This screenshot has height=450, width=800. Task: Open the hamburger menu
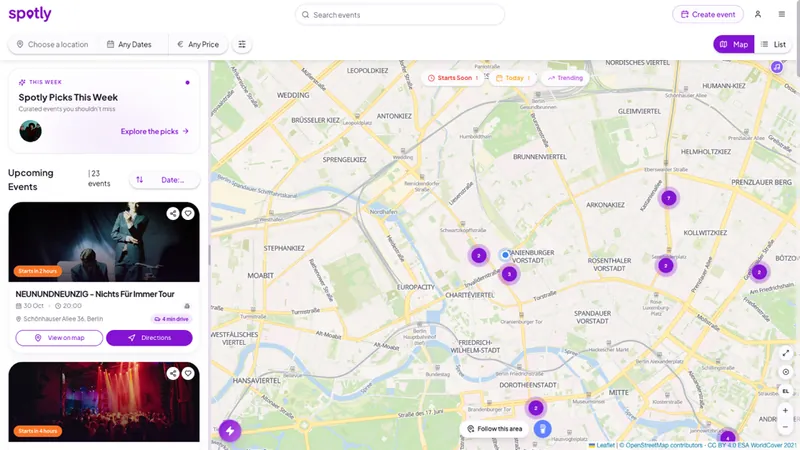pos(782,14)
